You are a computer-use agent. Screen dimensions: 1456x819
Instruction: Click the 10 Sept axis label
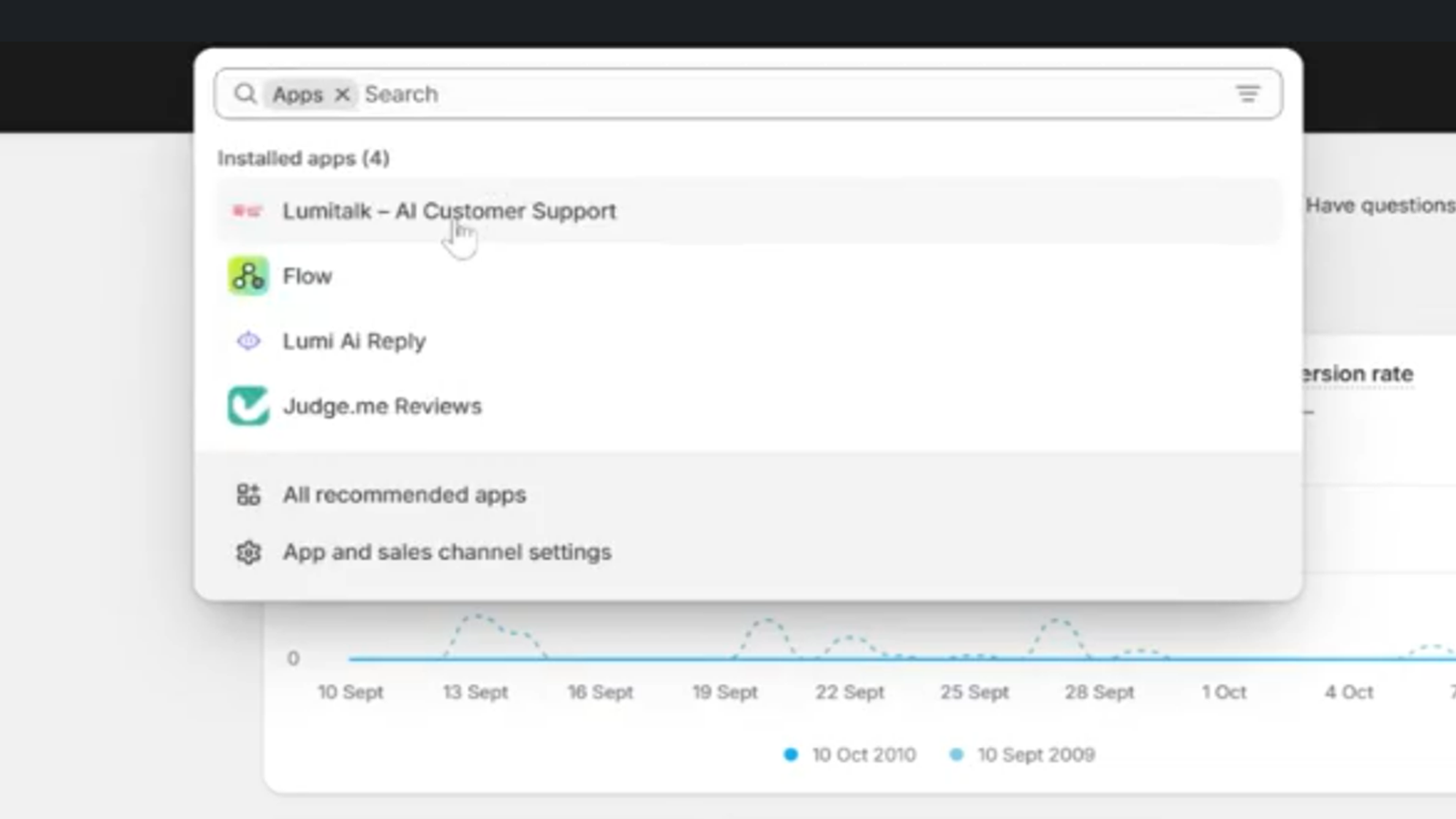click(350, 692)
